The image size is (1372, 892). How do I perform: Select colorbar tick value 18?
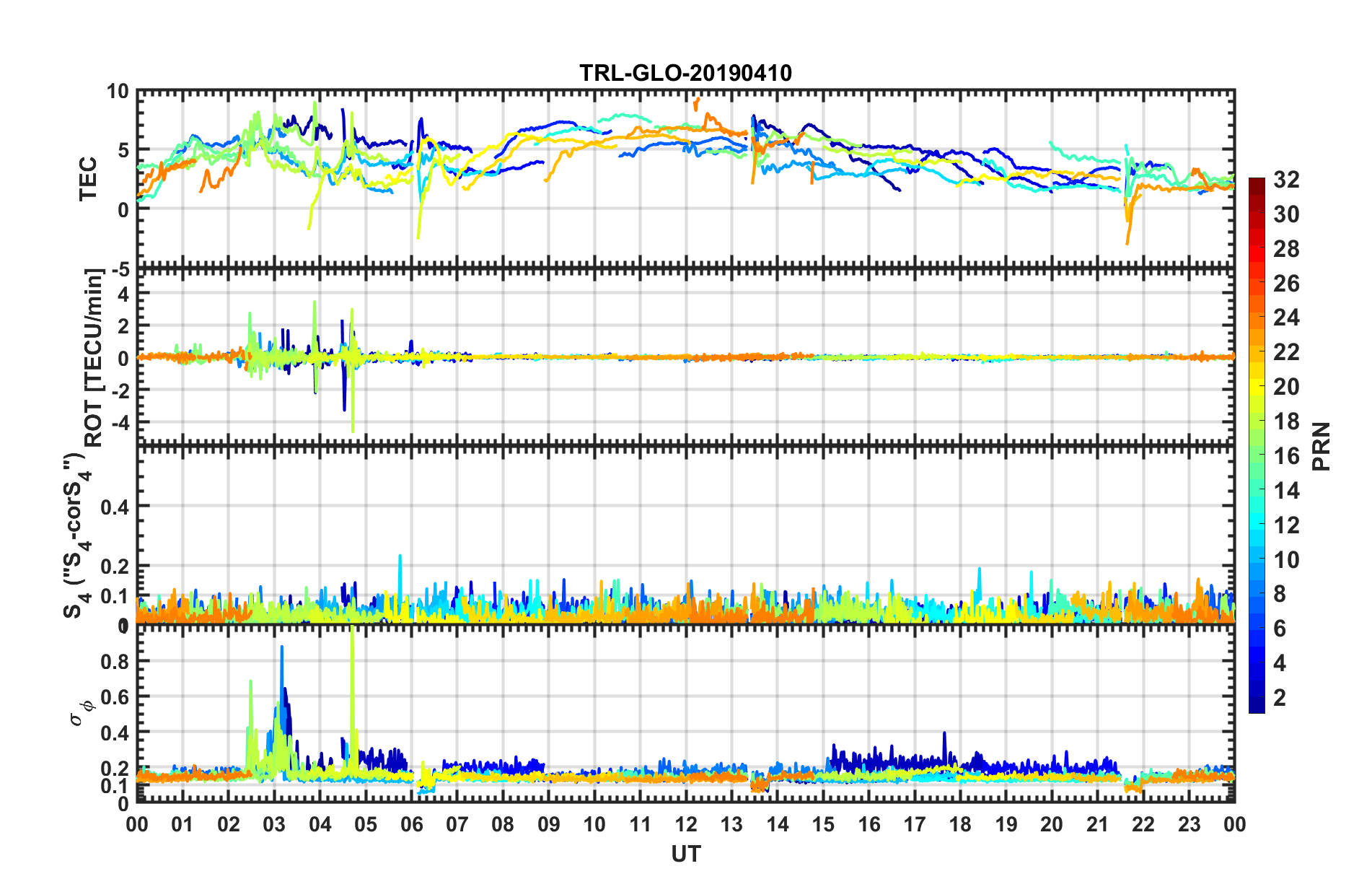[x=1286, y=421]
